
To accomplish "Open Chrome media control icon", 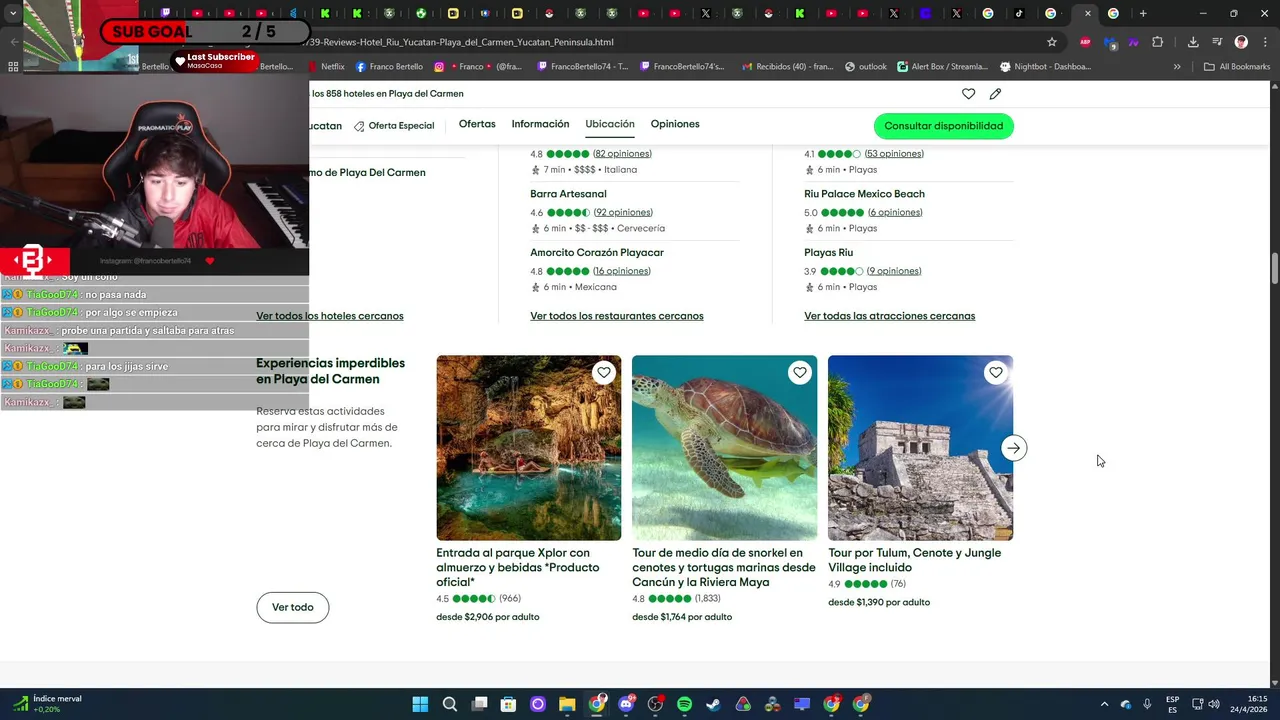I will 1217,42.
